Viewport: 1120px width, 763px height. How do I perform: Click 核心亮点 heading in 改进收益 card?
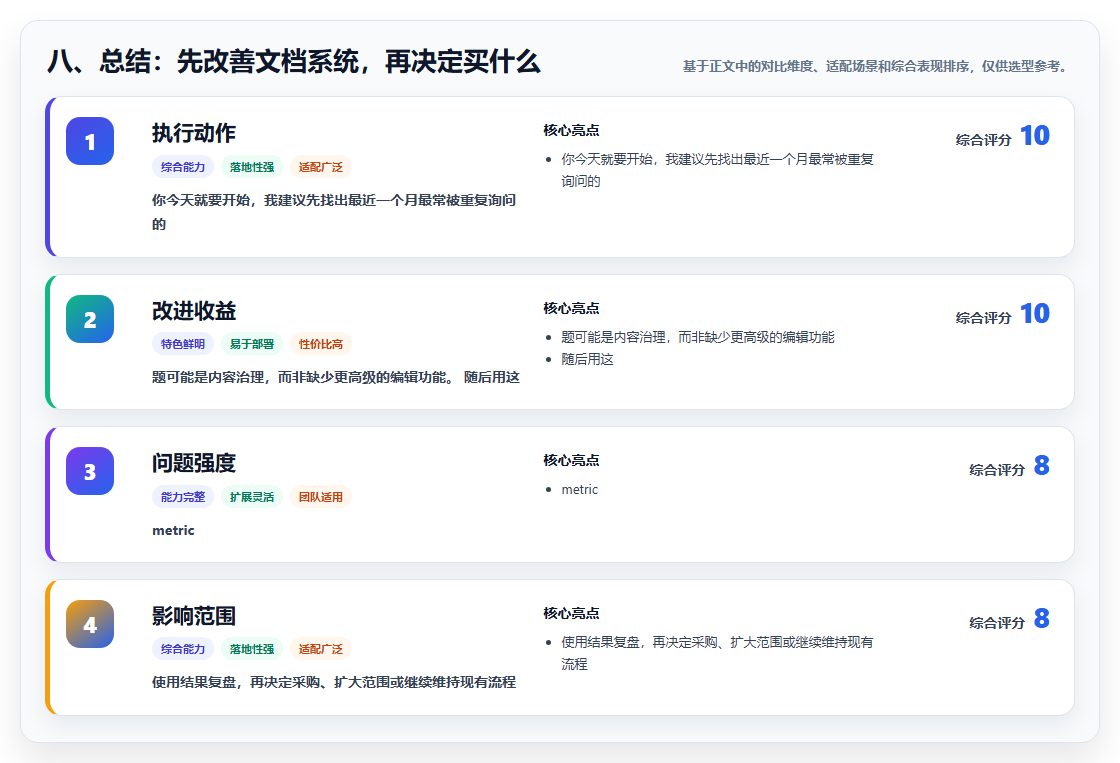coord(571,308)
